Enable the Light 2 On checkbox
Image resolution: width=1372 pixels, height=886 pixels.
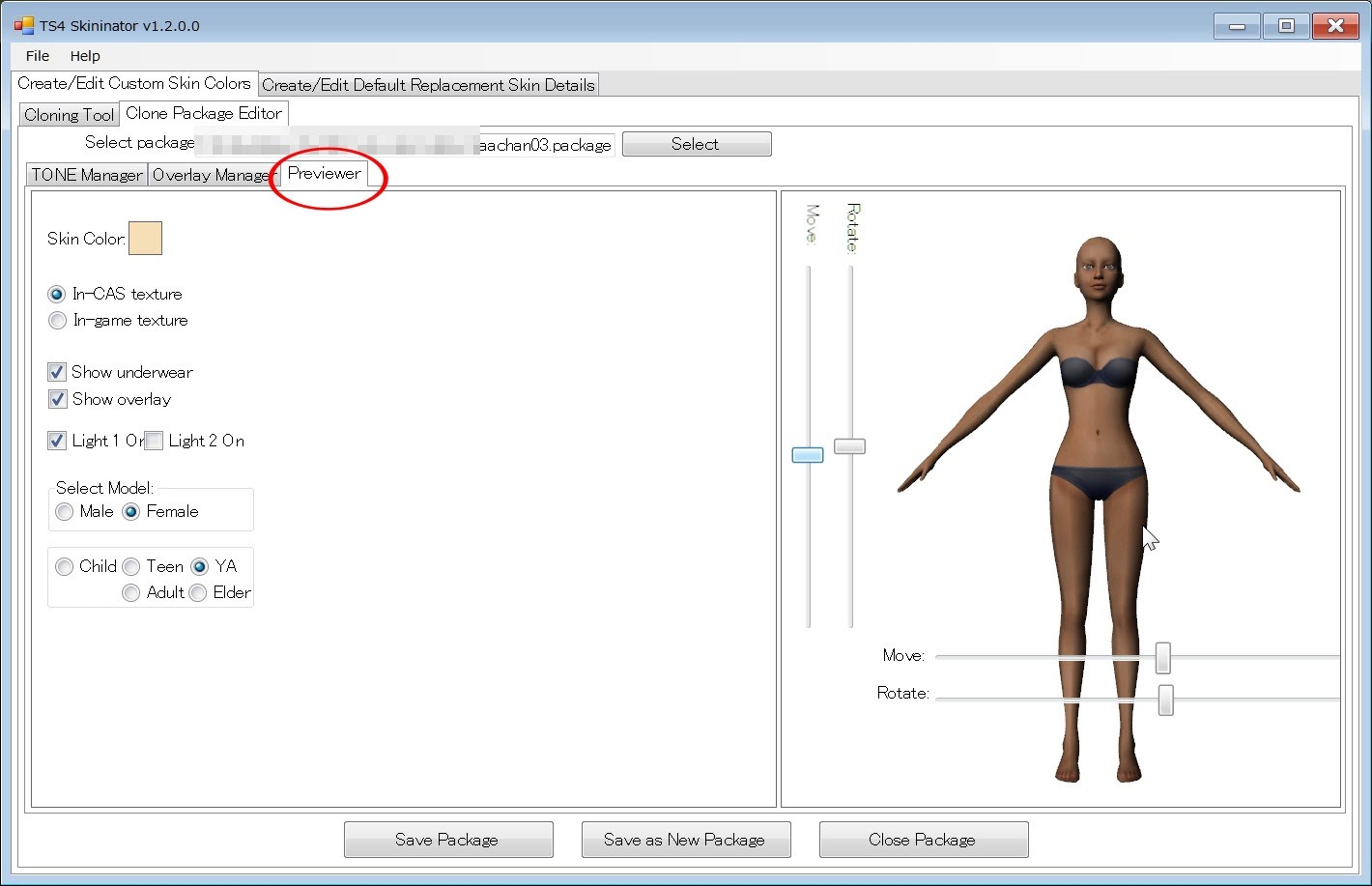pyautogui.click(x=155, y=442)
